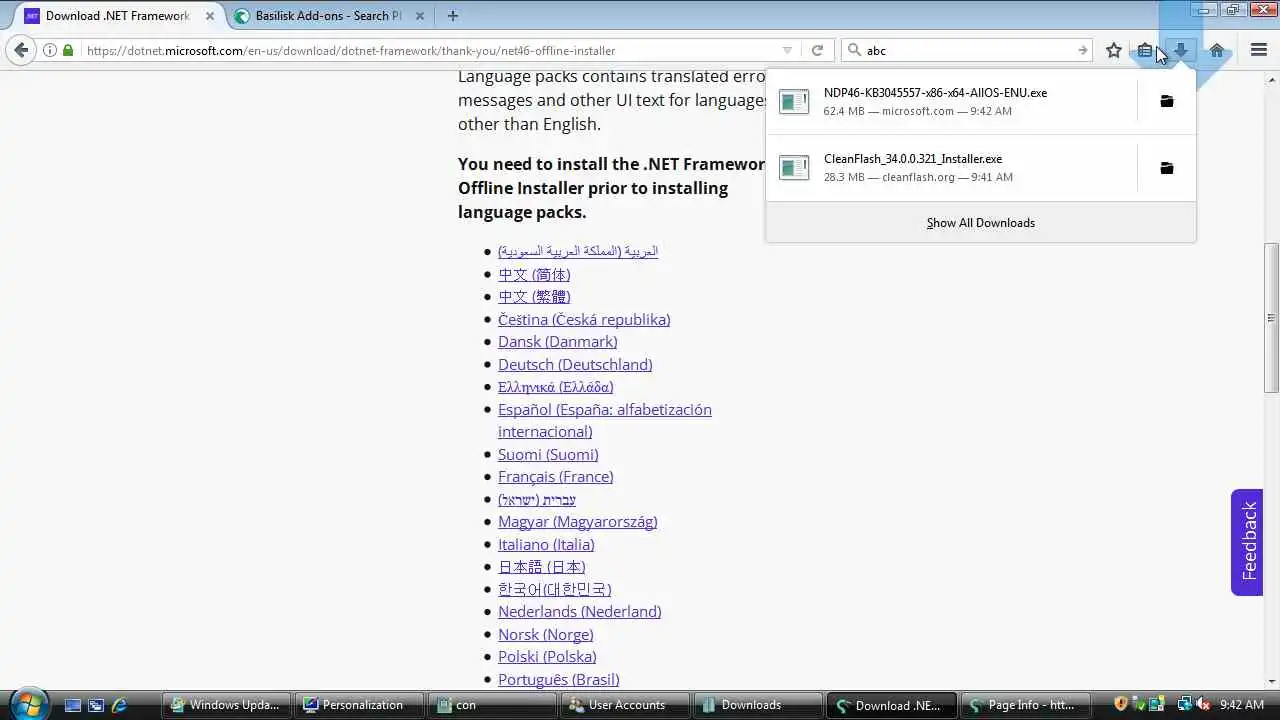Open Polski (Polska) link

coord(547,656)
